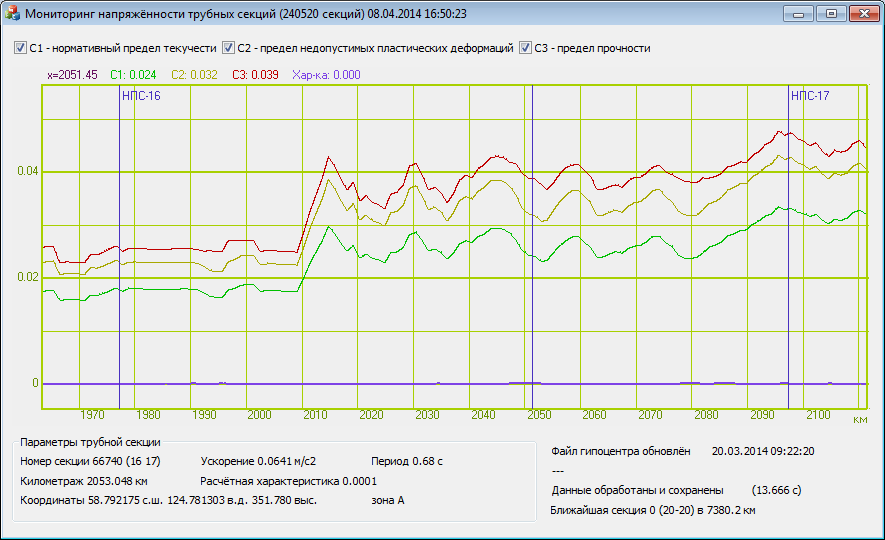Image resolution: width=885 pixels, height=540 pixels.
Task: Click the 2020 km axis label
Action: (x=371, y=415)
